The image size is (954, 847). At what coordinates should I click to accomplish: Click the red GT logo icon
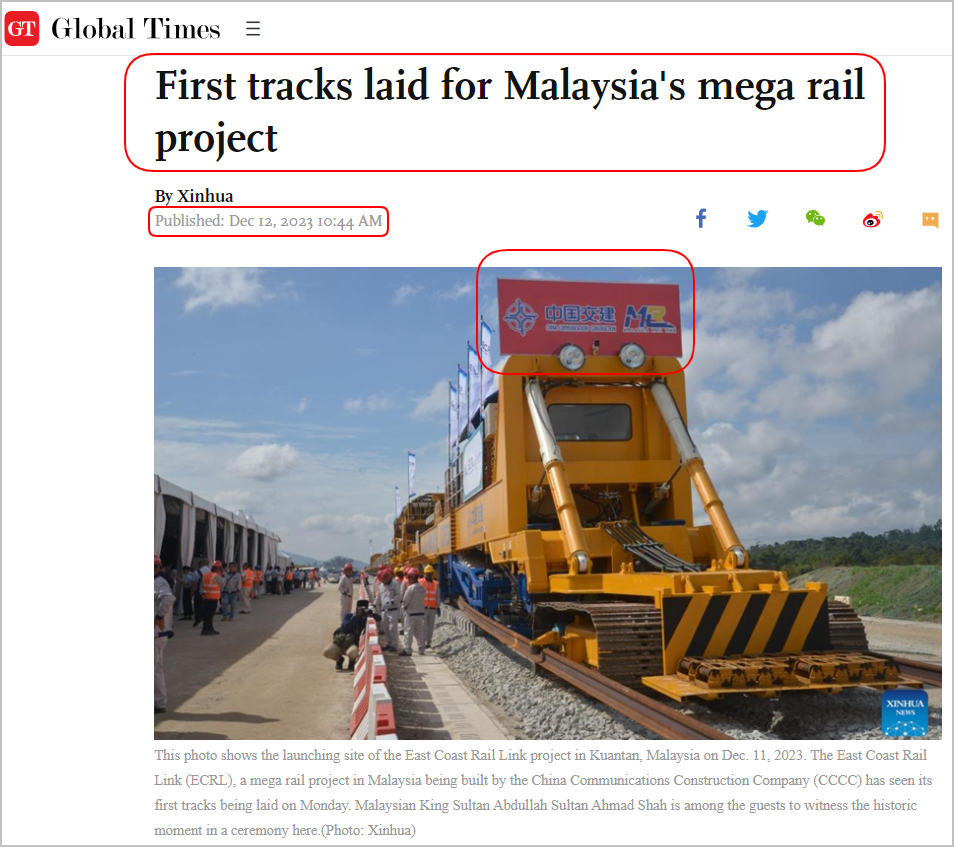tap(22, 28)
